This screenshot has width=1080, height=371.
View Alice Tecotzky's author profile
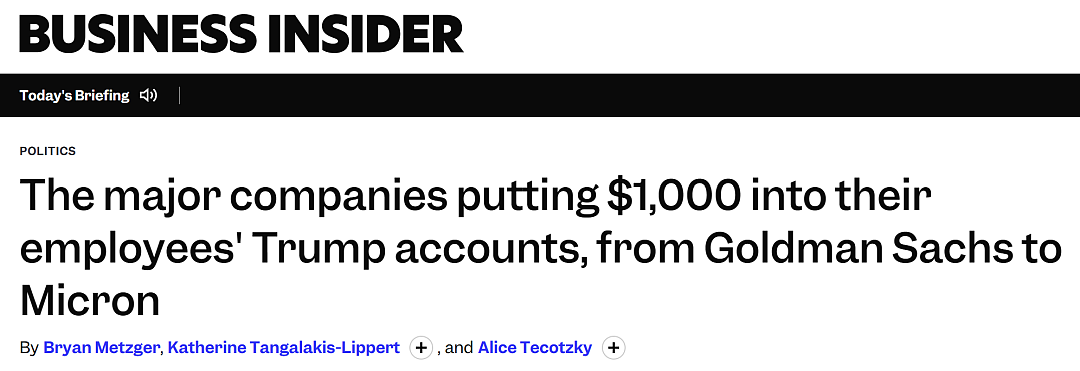534,348
